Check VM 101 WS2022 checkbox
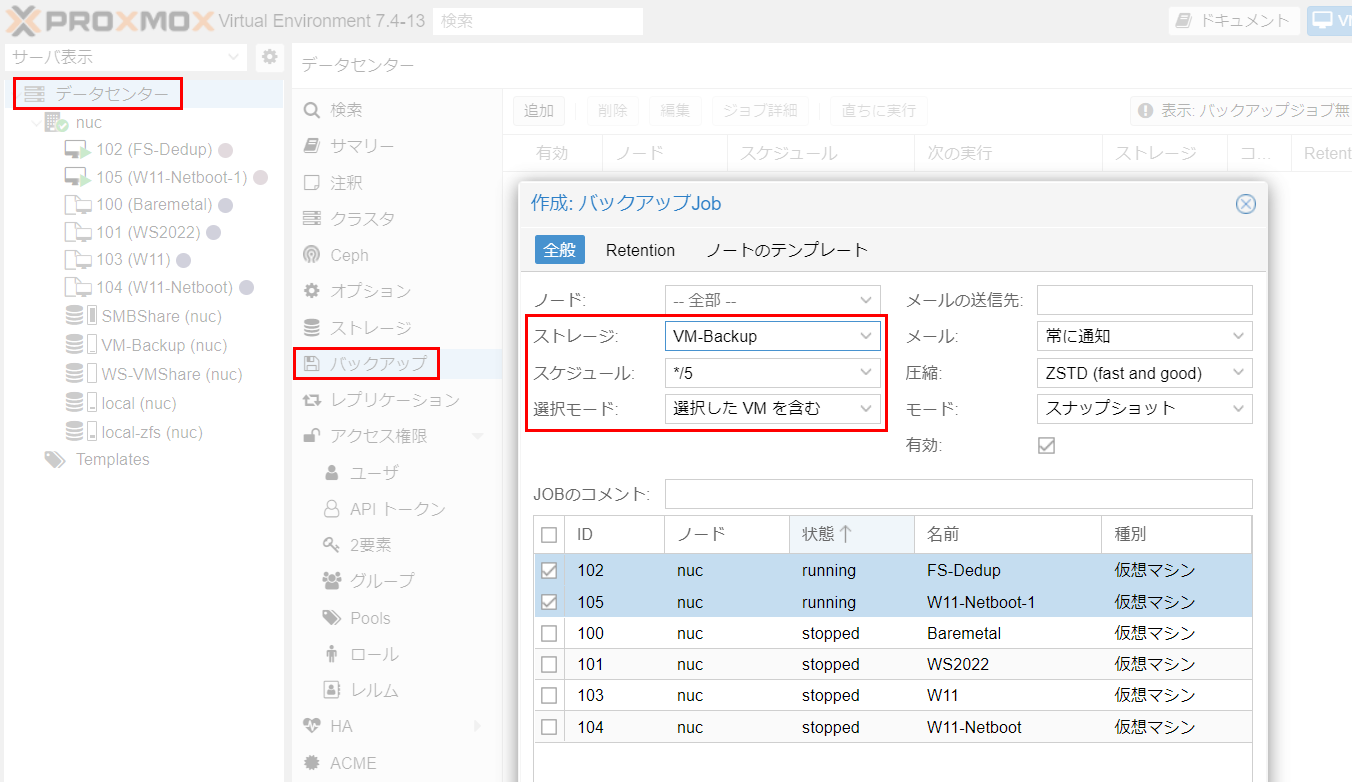The height and width of the screenshot is (782, 1352). tap(549, 664)
